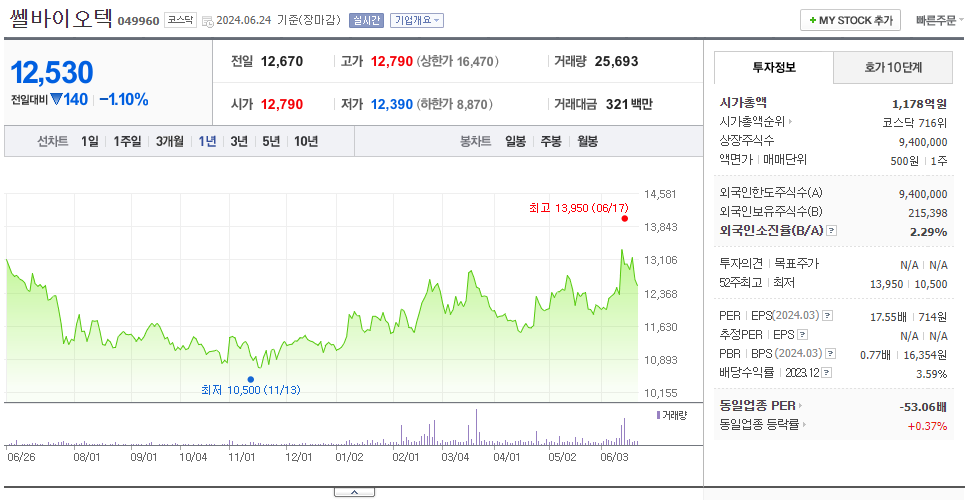The image size is (968, 500).
Task: Click 동일업종 PER value -53.06배
Action: pyautogui.click(x=924, y=407)
